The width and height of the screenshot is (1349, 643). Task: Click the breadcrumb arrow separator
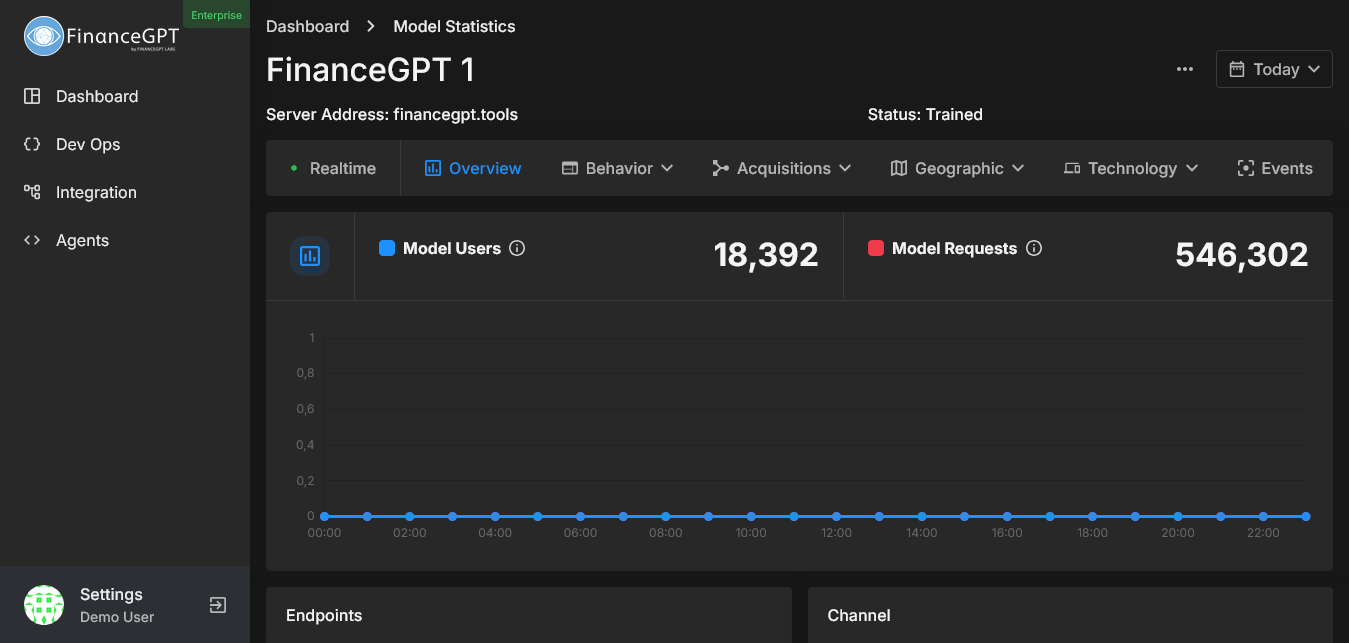(371, 27)
